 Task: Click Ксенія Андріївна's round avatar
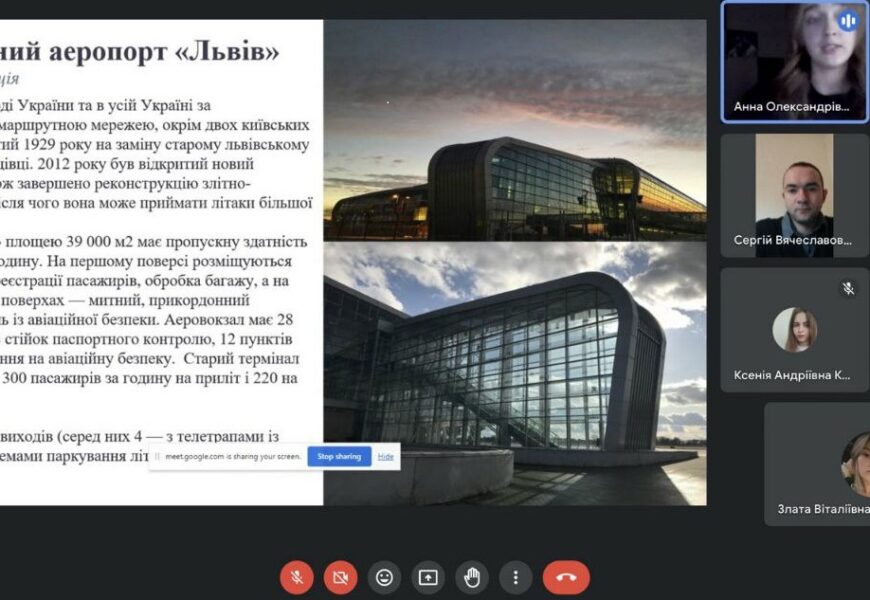(x=794, y=330)
